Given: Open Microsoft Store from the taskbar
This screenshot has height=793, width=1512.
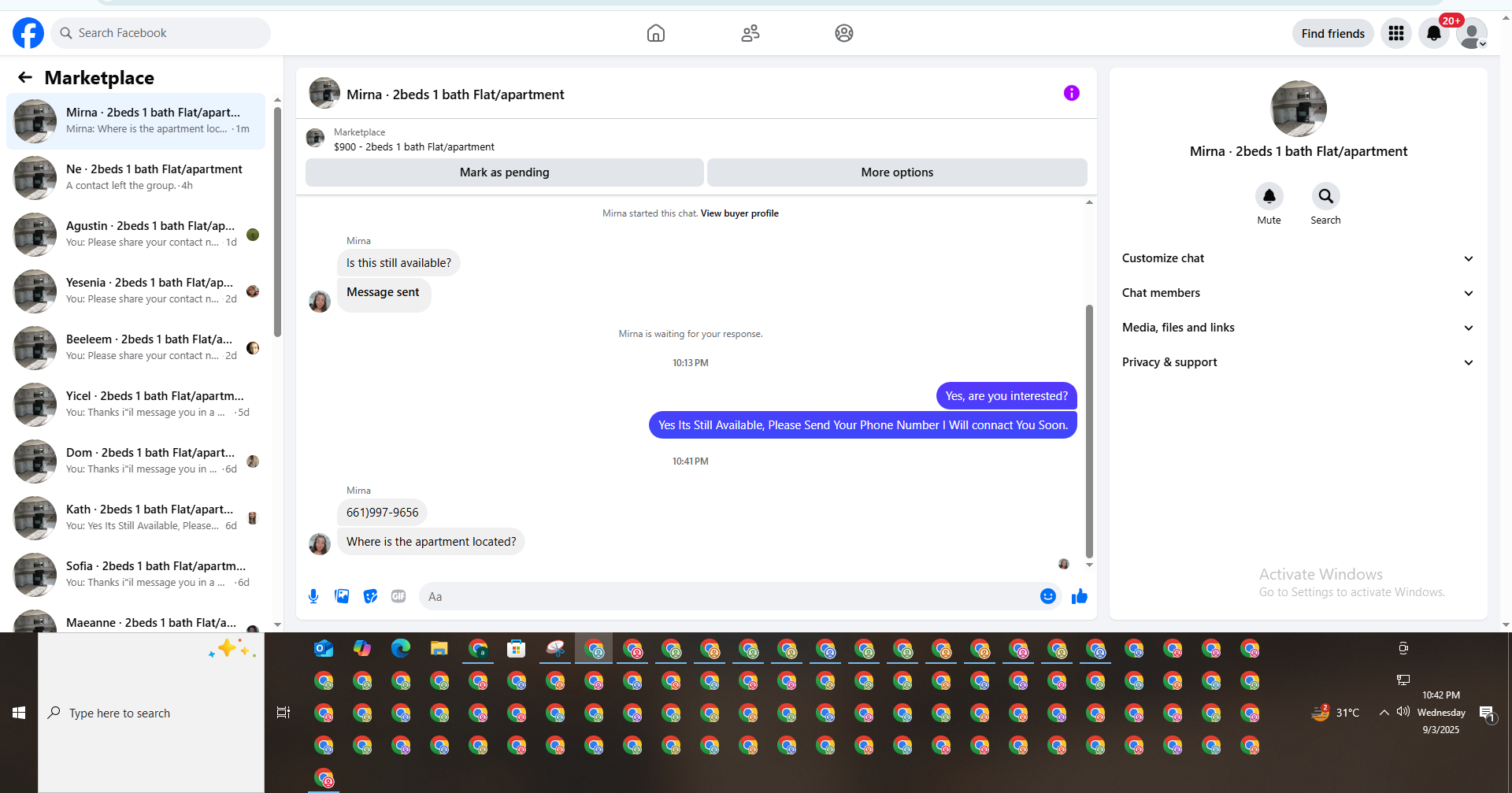Looking at the screenshot, I should pyautogui.click(x=517, y=649).
